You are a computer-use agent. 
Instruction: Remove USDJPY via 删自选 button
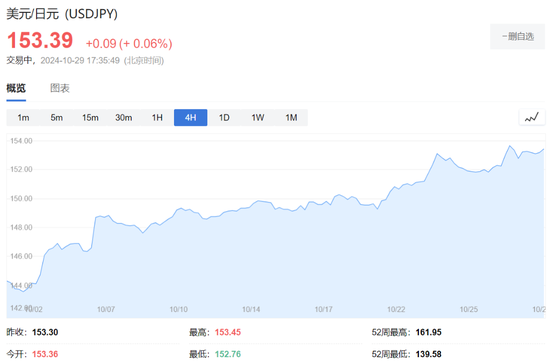(517, 36)
